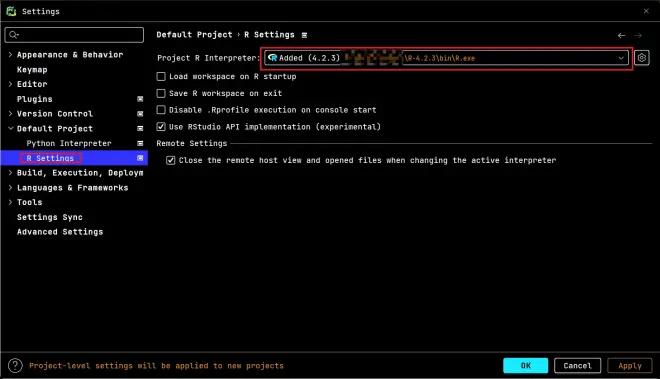Expand Appearance & Behavior chevron
660x379 pixels.
point(11,54)
